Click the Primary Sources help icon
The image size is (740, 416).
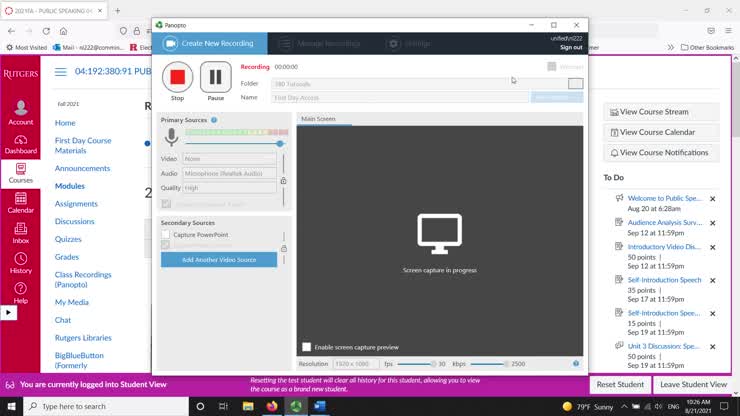tap(214, 120)
